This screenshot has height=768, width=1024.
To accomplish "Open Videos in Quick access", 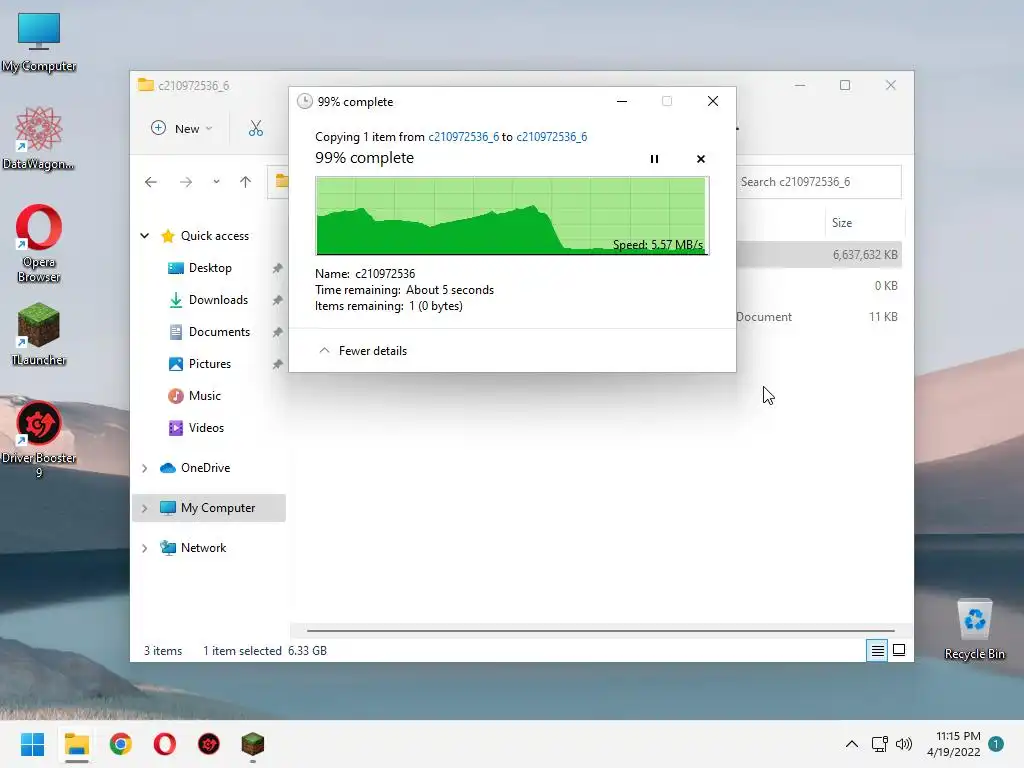I will point(206,428).
